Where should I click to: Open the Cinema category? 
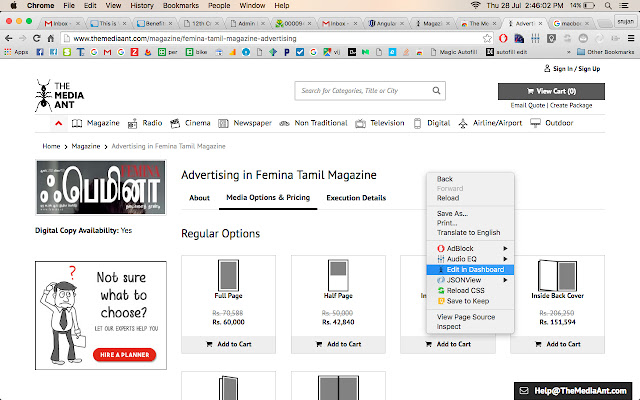tap(190, 123)
